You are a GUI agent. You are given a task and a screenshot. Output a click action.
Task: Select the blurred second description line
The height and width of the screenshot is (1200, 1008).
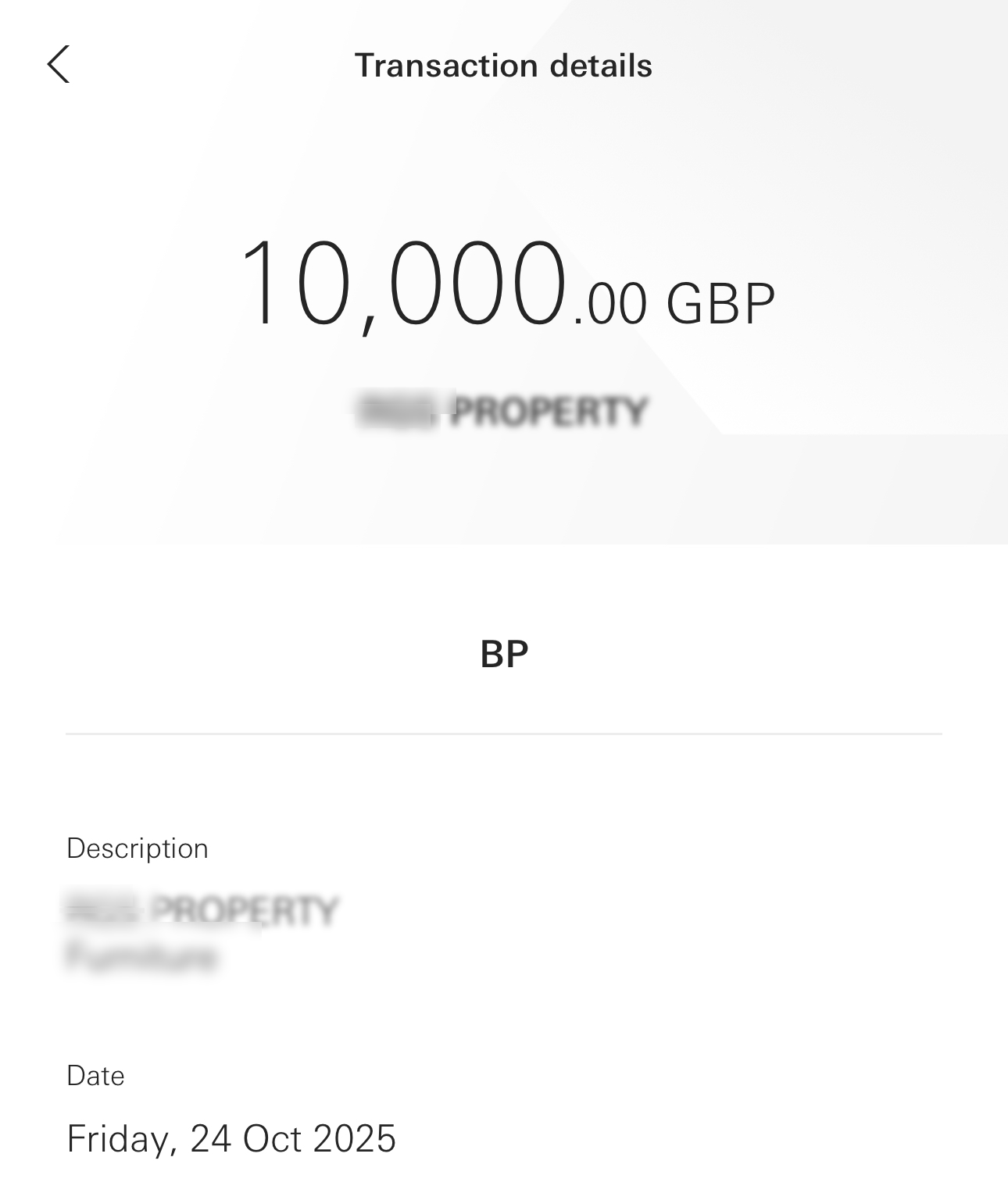click(x=141, y=956)
